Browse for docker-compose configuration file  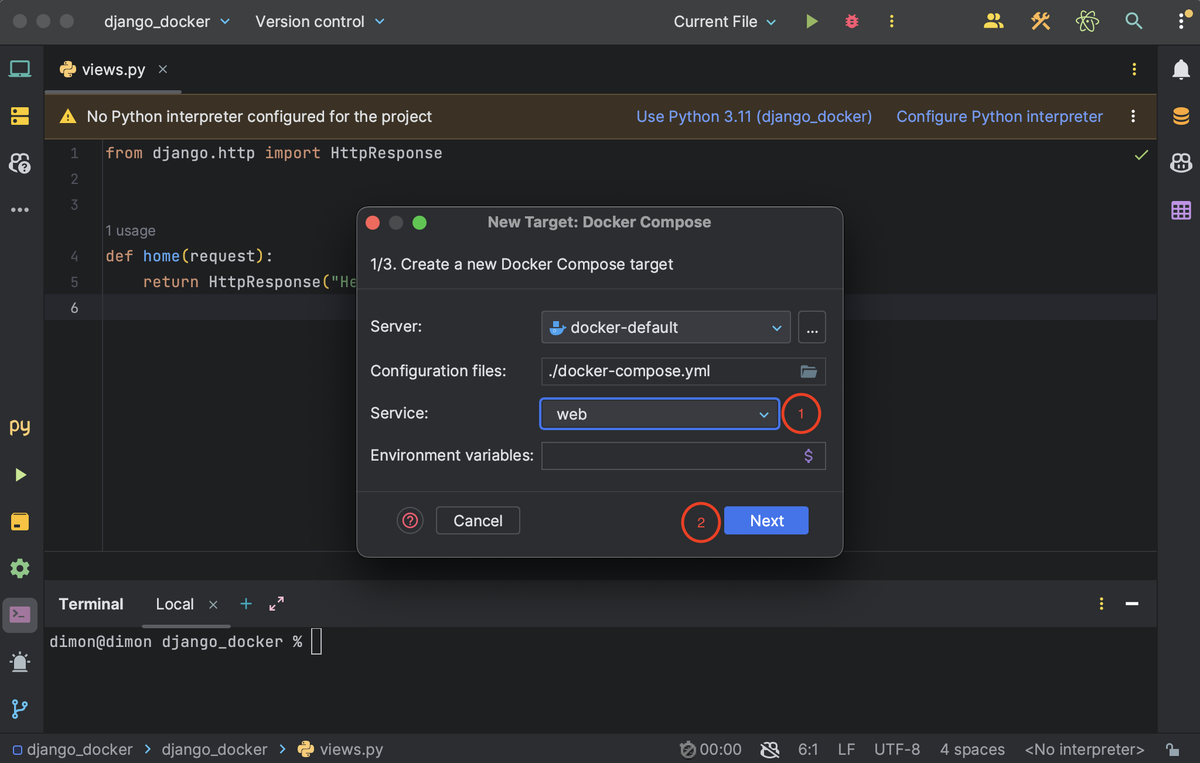point(809,371)
